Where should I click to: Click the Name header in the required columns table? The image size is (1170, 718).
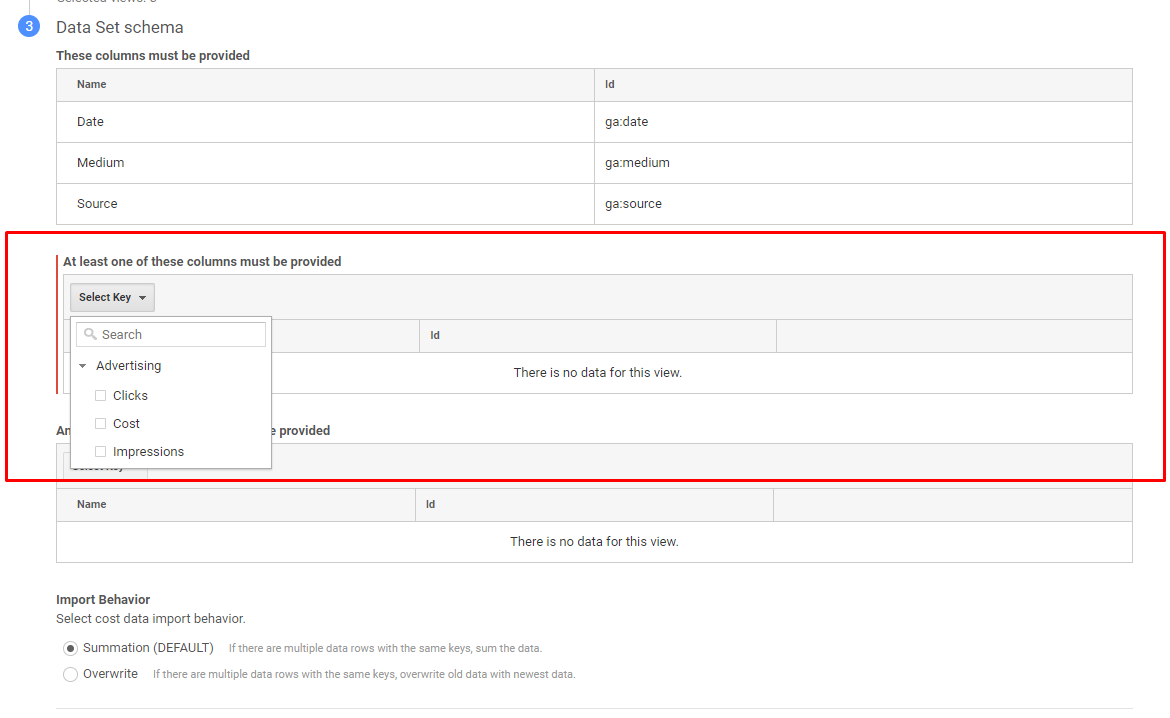pos(91,85)
